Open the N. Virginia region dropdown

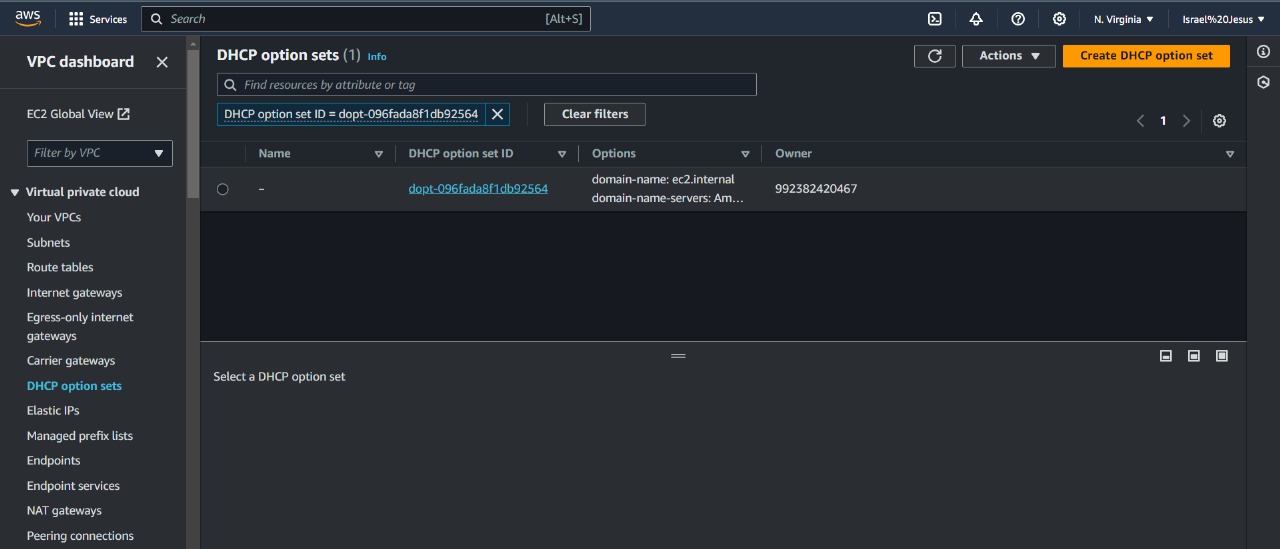pyautogui.click(x=1123, y=19)
